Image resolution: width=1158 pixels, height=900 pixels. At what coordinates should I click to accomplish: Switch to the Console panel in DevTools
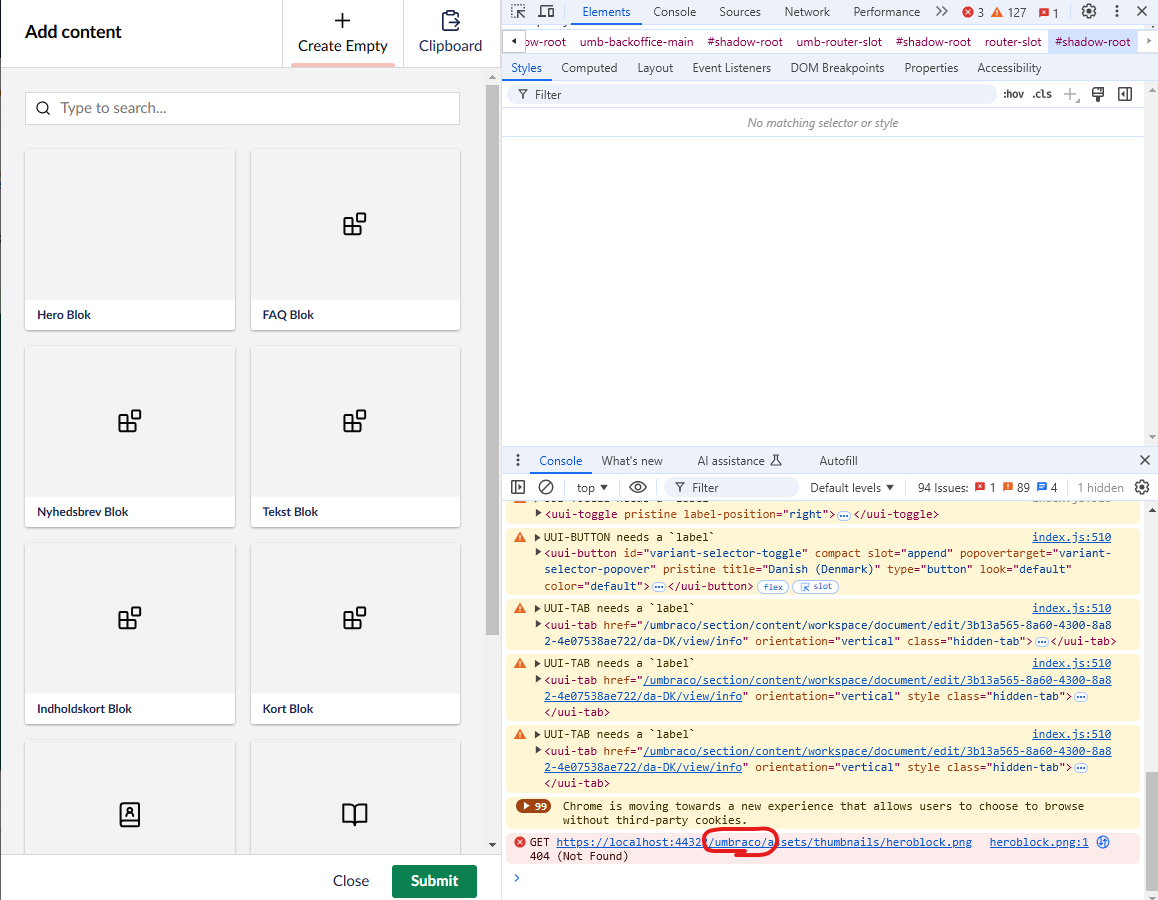coord(674,11)
